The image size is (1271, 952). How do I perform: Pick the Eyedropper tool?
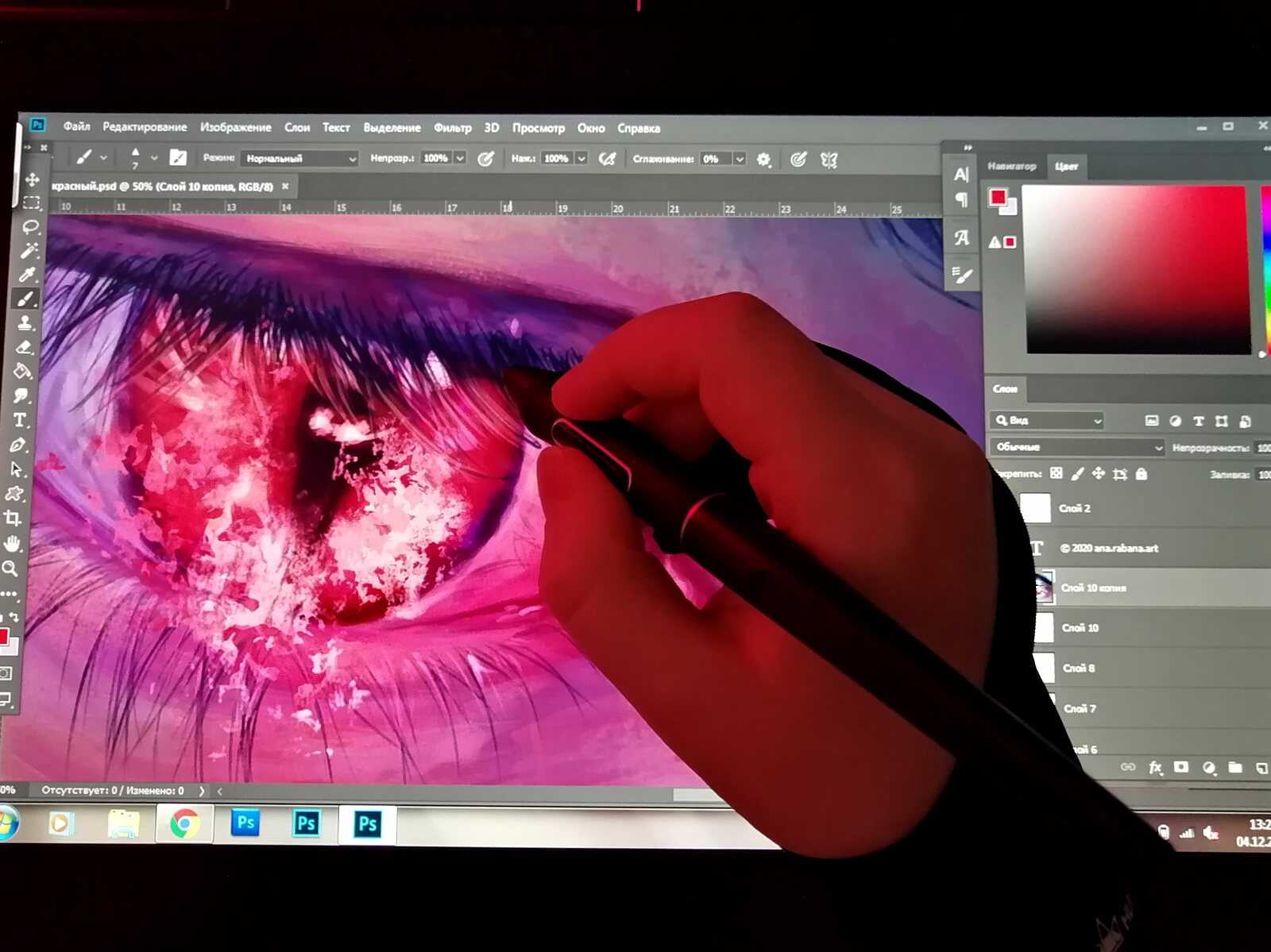click(29, 275)
